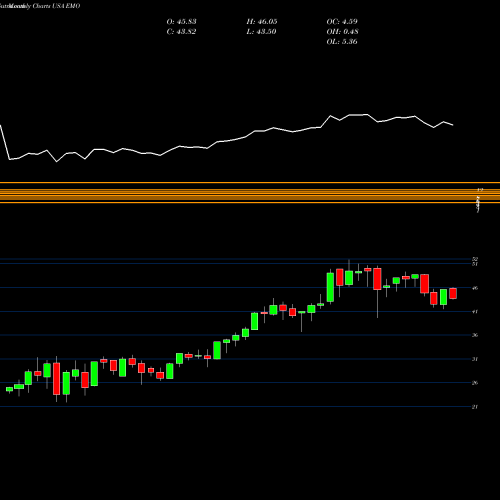500x500 pixels.
Task: Click the 51 price axis label
Action: 475,264
